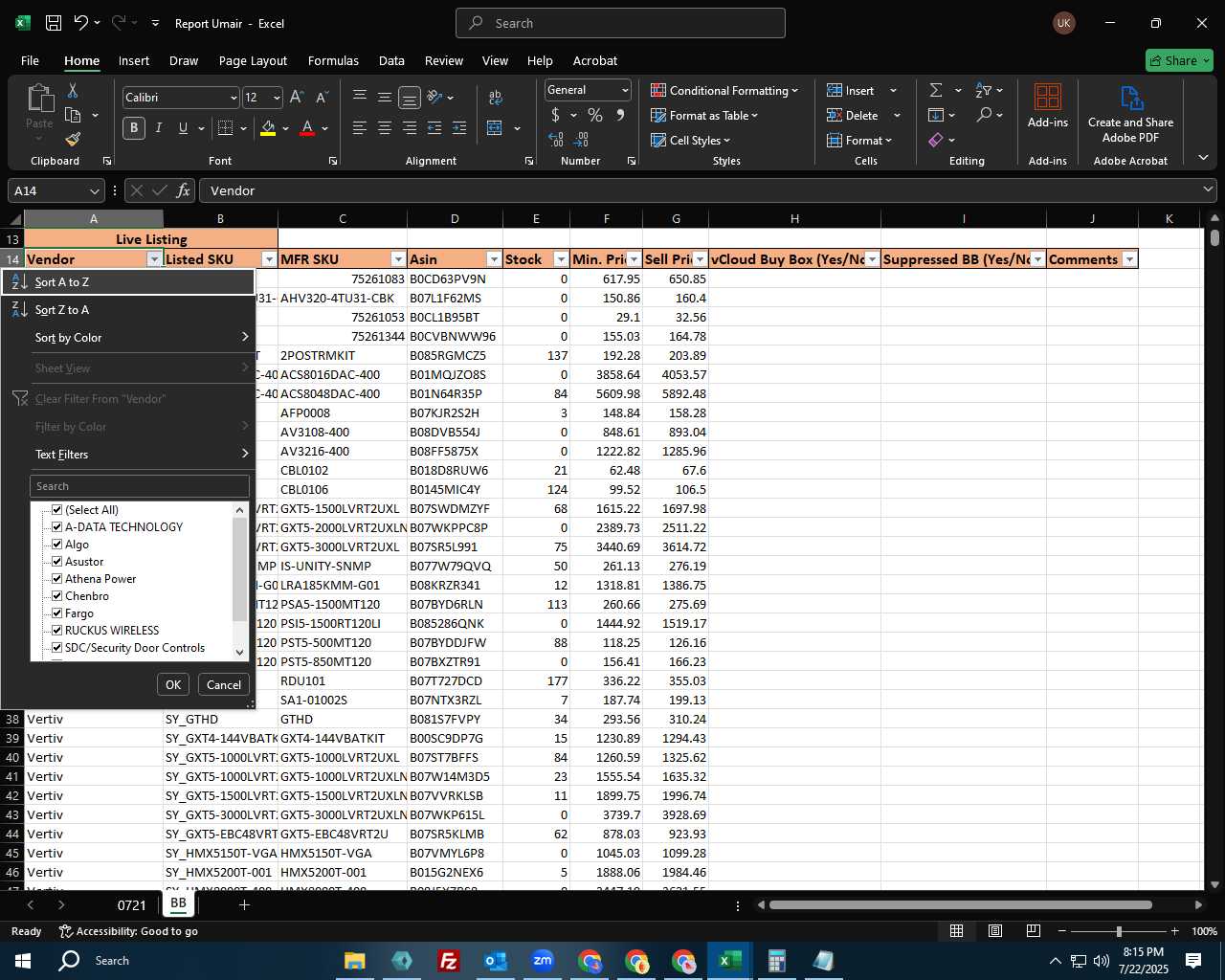Open the Stock column filter dropdown

[x=561, y=259]
